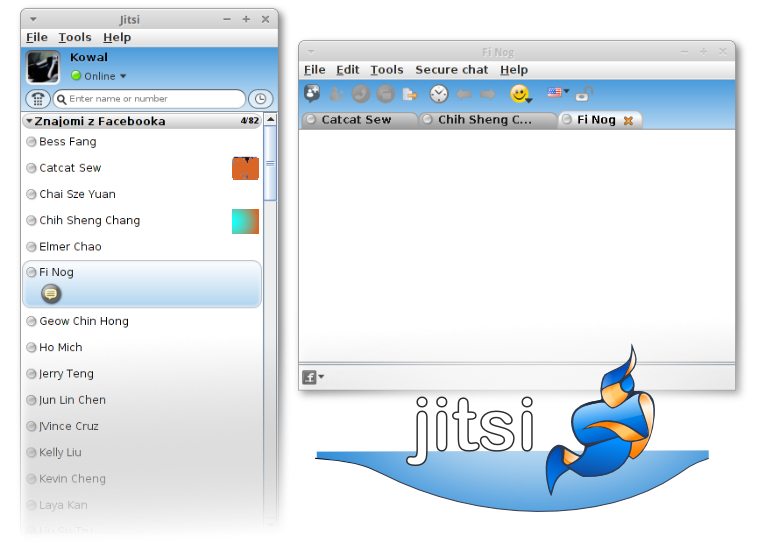Click the invite contact to chat icon
758x560 pixels.
click(312, 93)
